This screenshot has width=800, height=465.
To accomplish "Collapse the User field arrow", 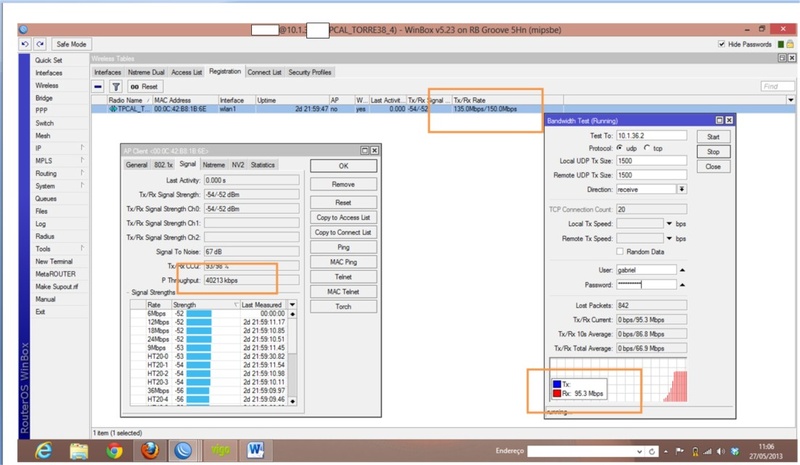I will click(682, 270).
